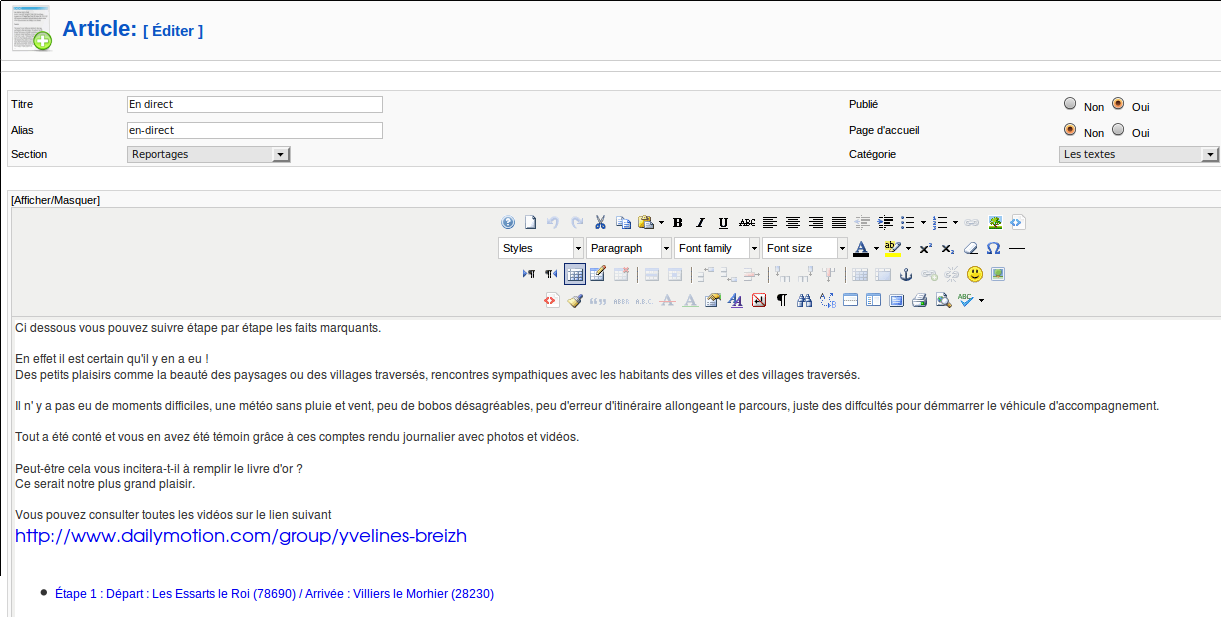Screen dimensions: 1221x617
Task: Insert an emoticon using the smiley icon
Action: (975, 274)
